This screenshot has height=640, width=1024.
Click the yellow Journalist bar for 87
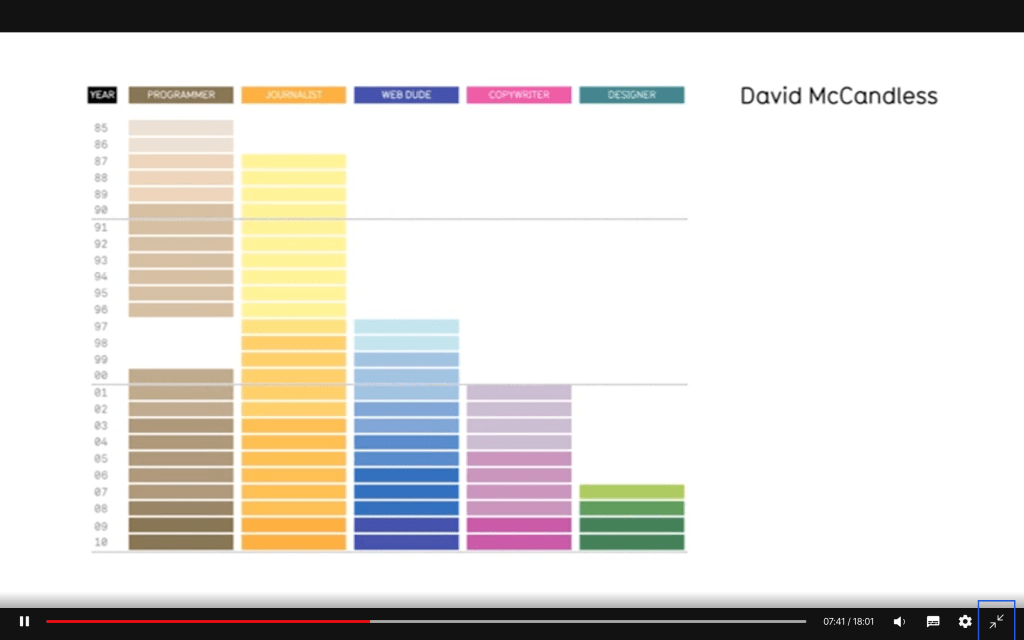tap(293, 161)
